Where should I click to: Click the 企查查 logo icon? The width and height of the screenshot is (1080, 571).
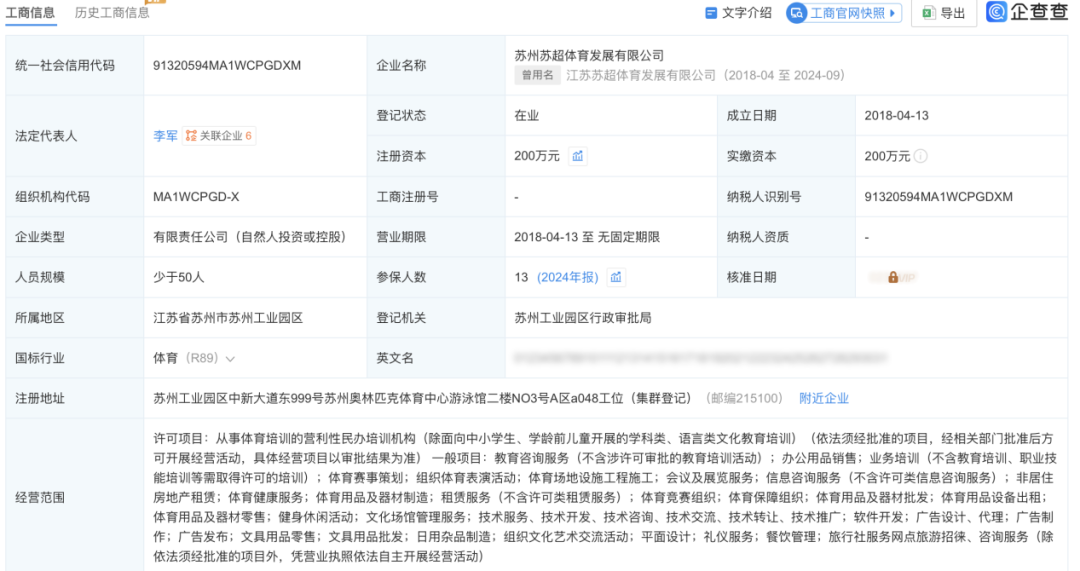(996, 12)
